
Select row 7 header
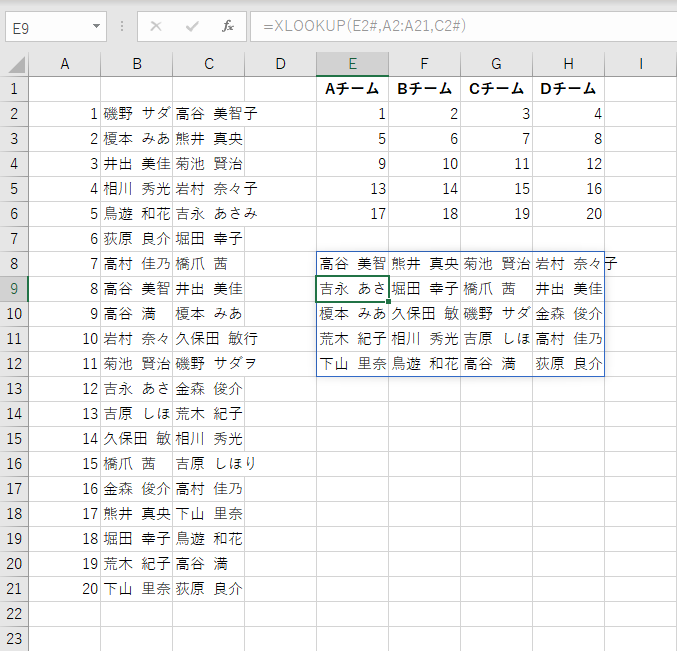(14, 239)
